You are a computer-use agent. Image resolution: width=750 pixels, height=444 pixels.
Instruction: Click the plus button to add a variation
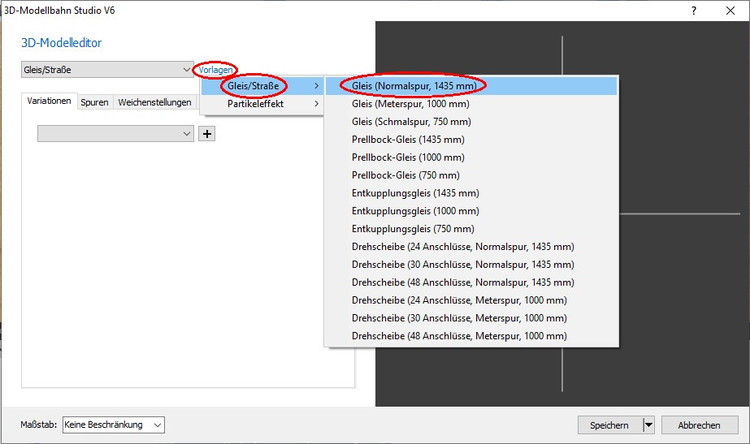coord(207,134)
